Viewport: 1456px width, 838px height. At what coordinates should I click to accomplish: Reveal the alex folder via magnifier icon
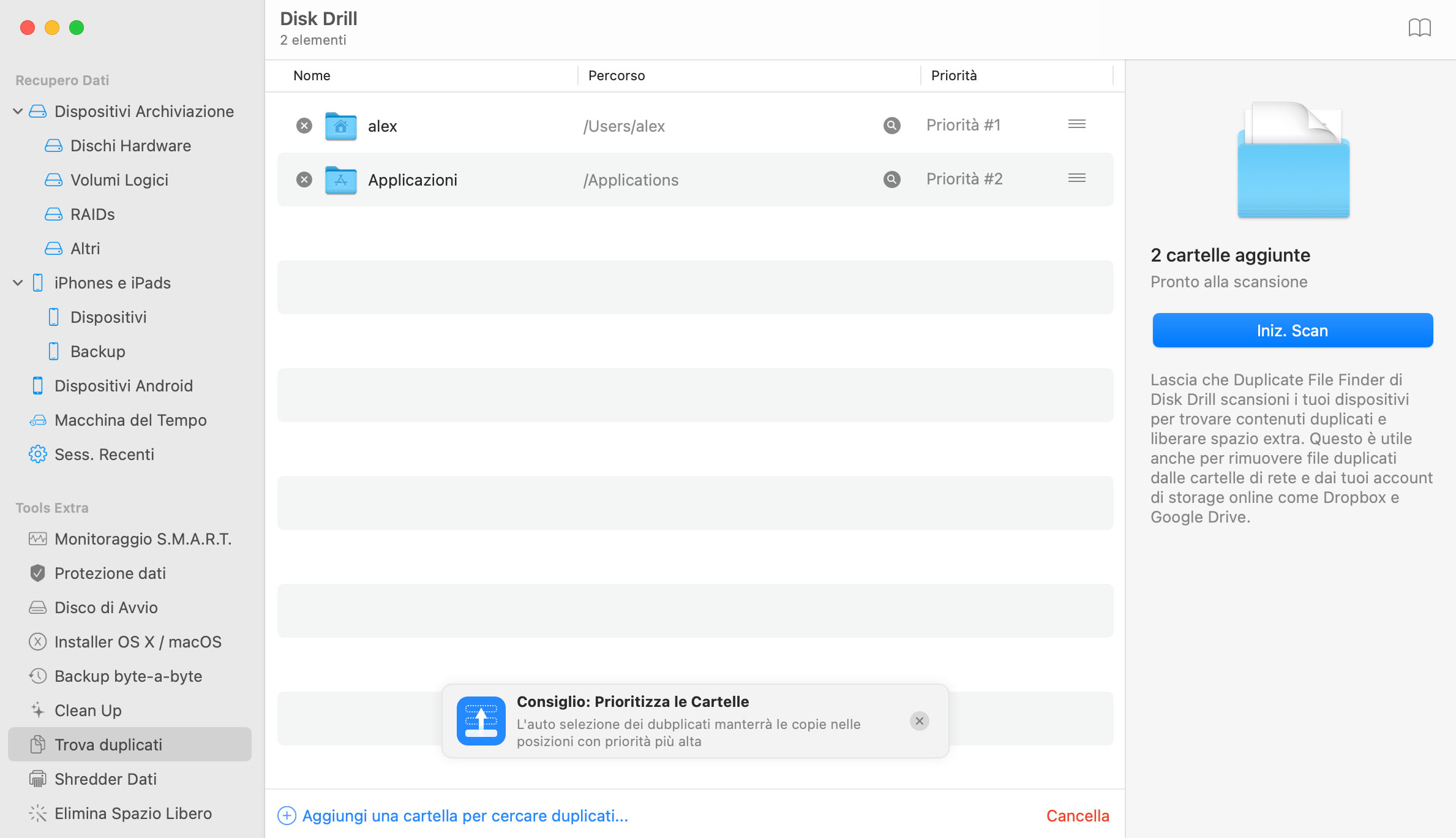pos(892,126)
